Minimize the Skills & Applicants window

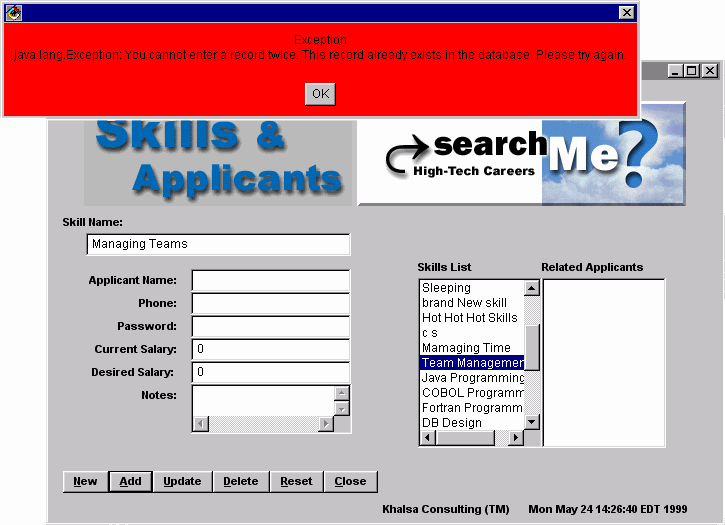click(675, 71)
